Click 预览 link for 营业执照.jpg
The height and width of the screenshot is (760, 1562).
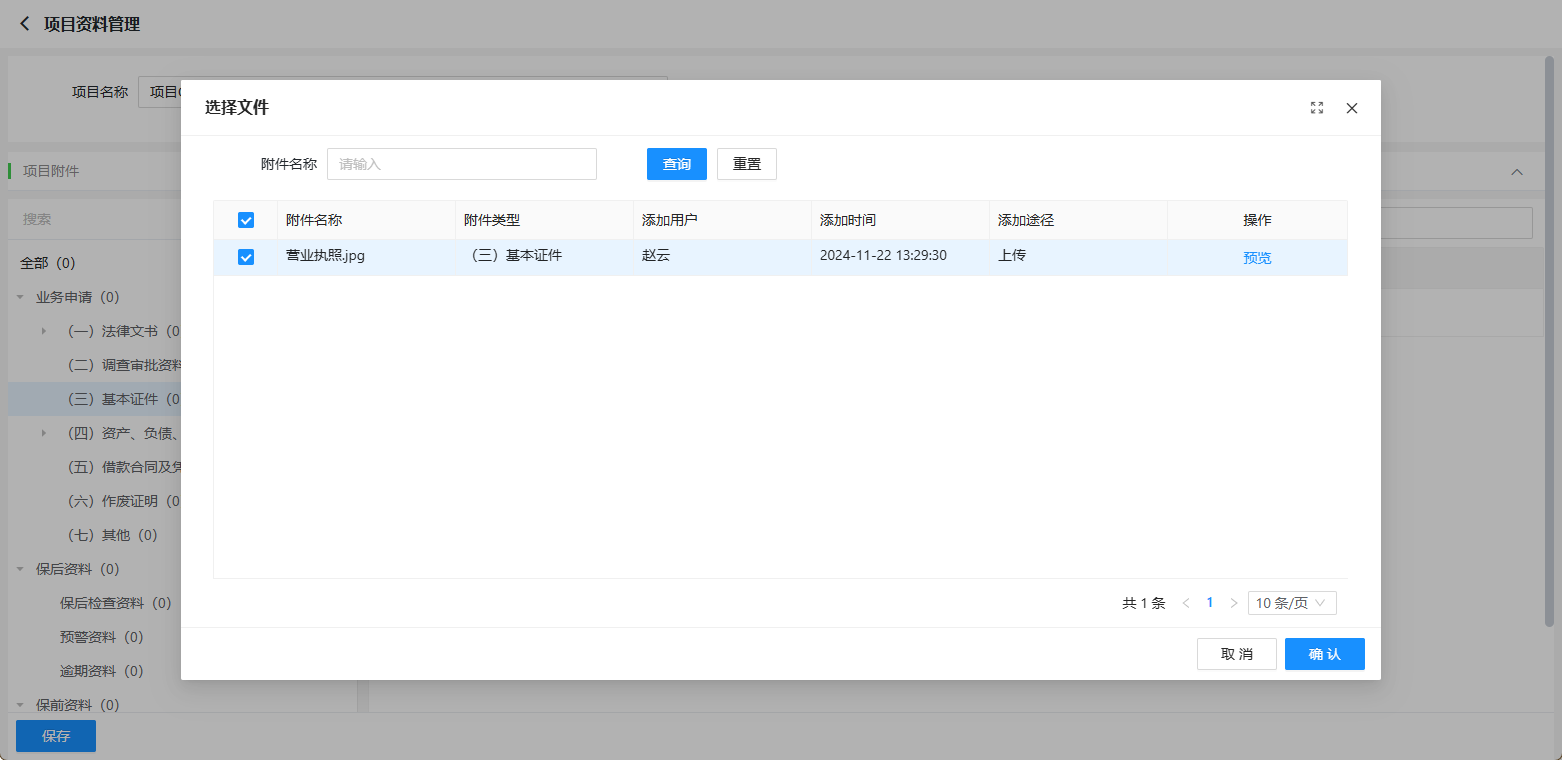1257,257
